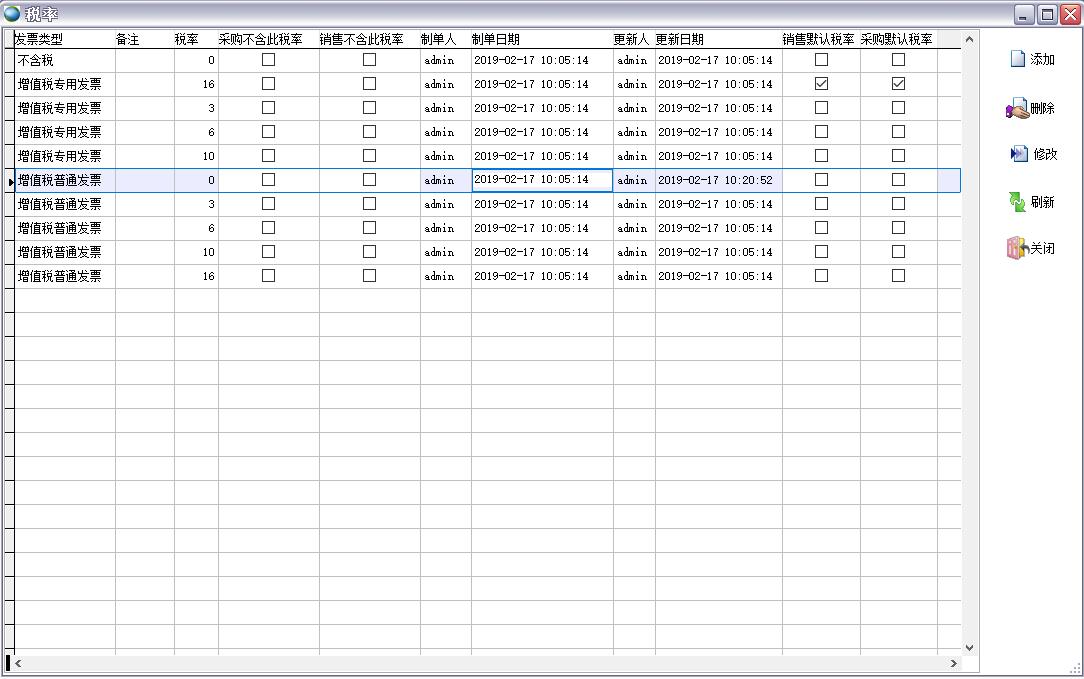Uncheck sales default tax rate for 16% special invoice

(x=821, y=84)
